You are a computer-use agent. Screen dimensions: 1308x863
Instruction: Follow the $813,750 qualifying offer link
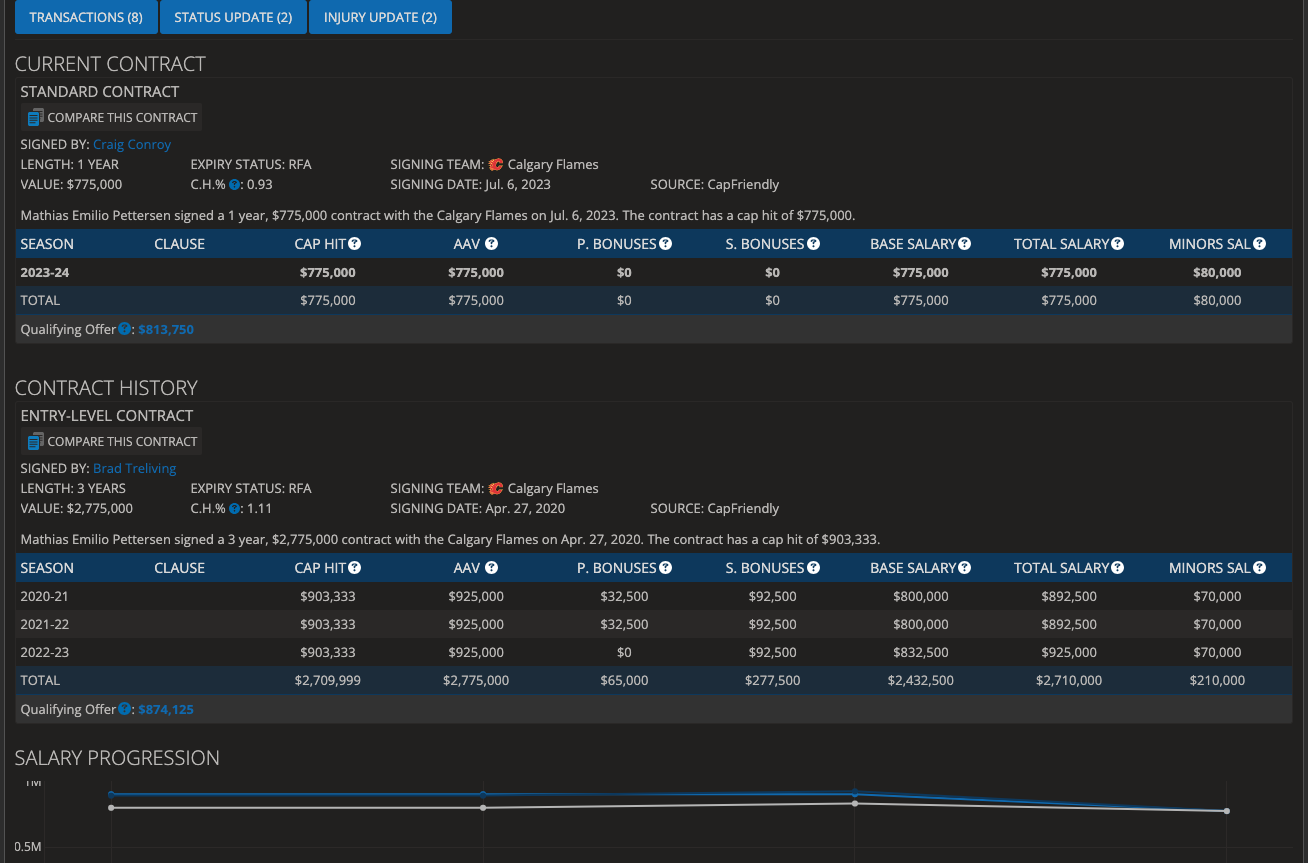(x=166, y=329)
